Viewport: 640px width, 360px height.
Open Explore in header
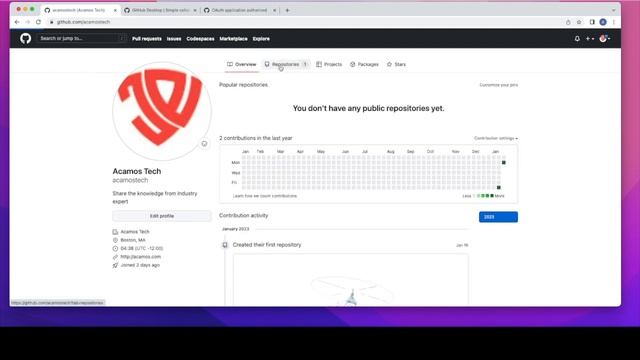(x=261, y=39)
